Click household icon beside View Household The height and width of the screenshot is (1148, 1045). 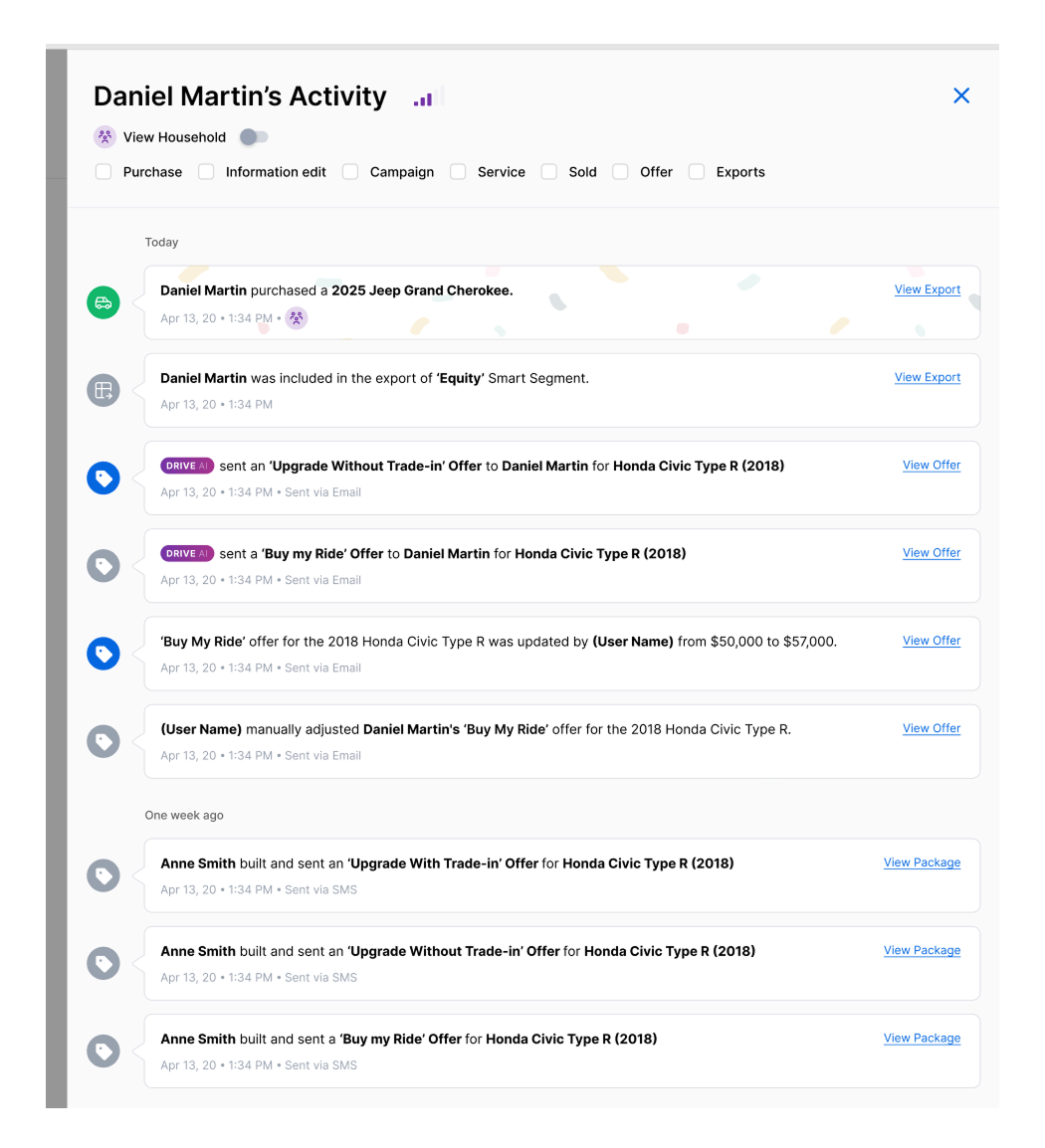104,137
